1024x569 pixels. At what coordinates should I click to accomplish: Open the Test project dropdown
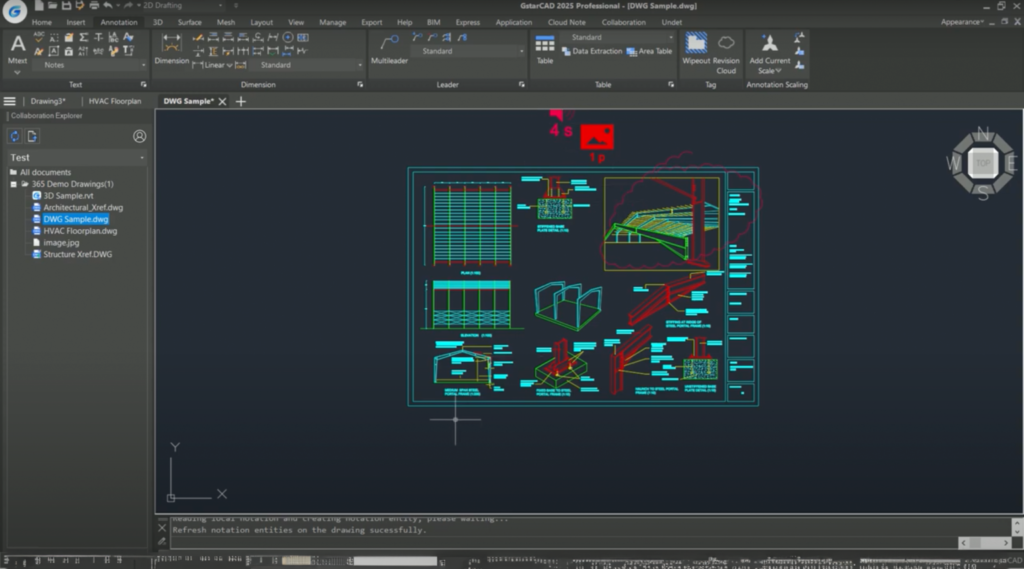tap(141, 158)
